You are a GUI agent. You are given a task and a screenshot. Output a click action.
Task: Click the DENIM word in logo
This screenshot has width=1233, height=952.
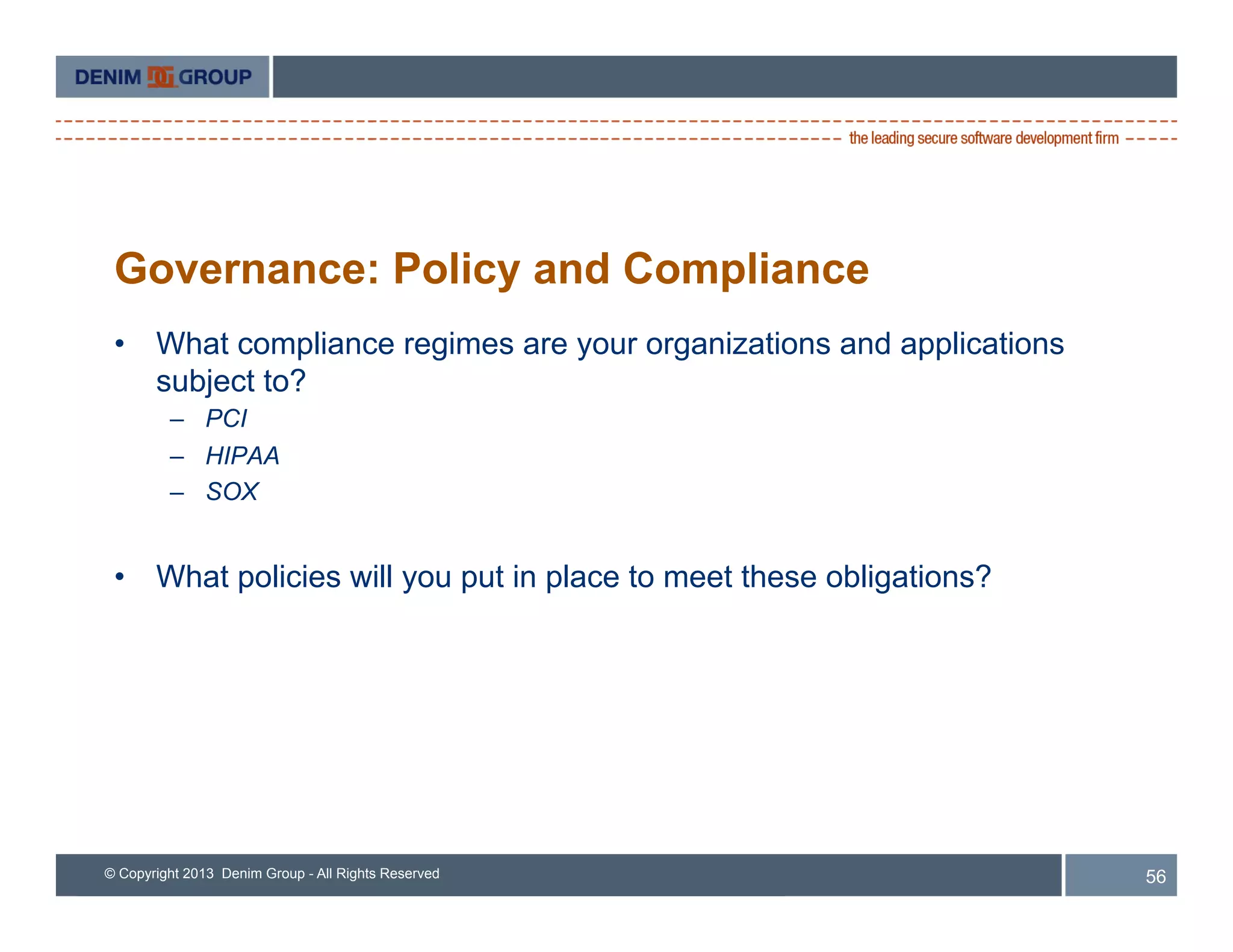pos(108,77)
